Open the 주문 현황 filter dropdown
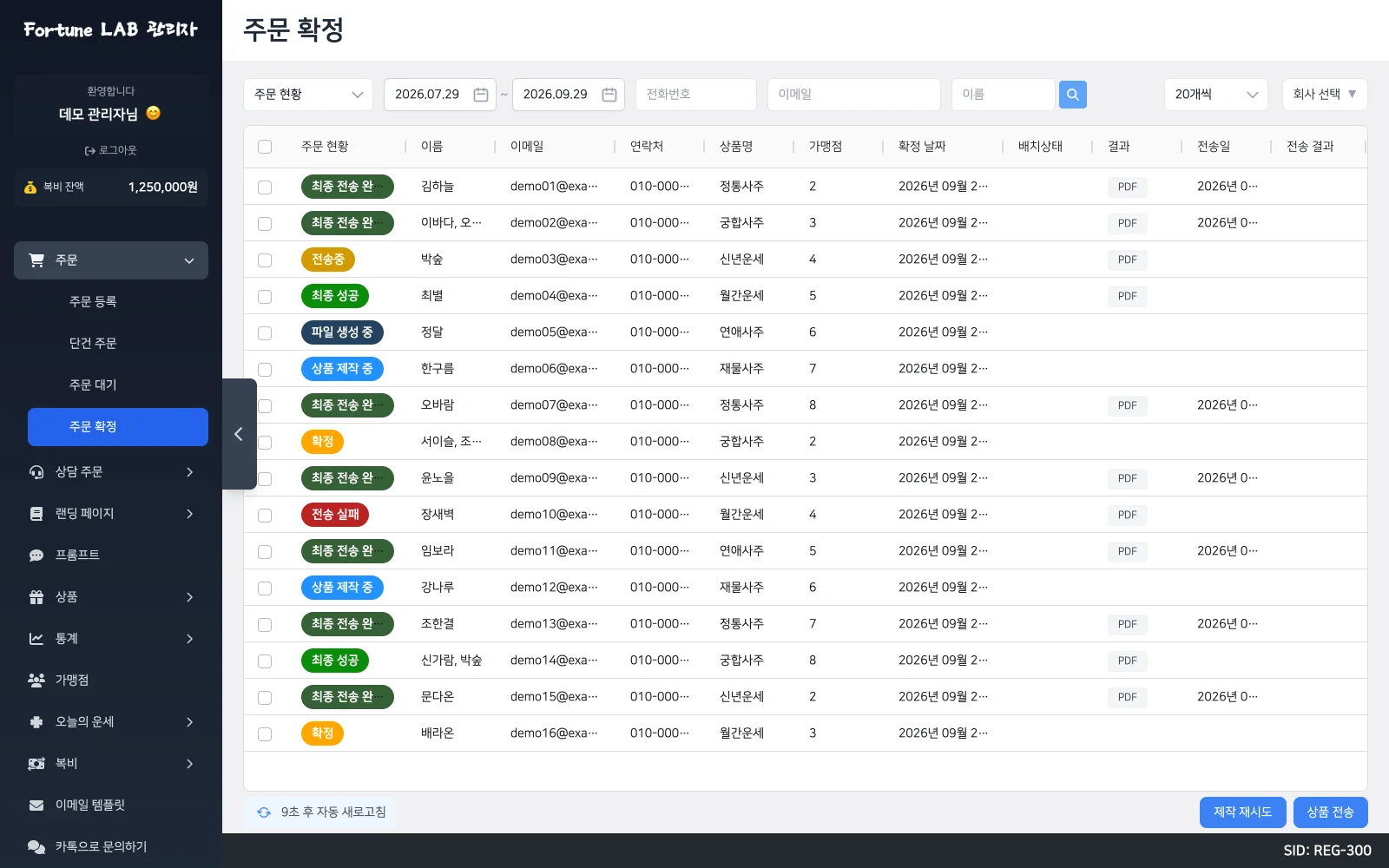Image resolution: width=1389 pixels, height=868 pixels. click(x=308, y=95)
